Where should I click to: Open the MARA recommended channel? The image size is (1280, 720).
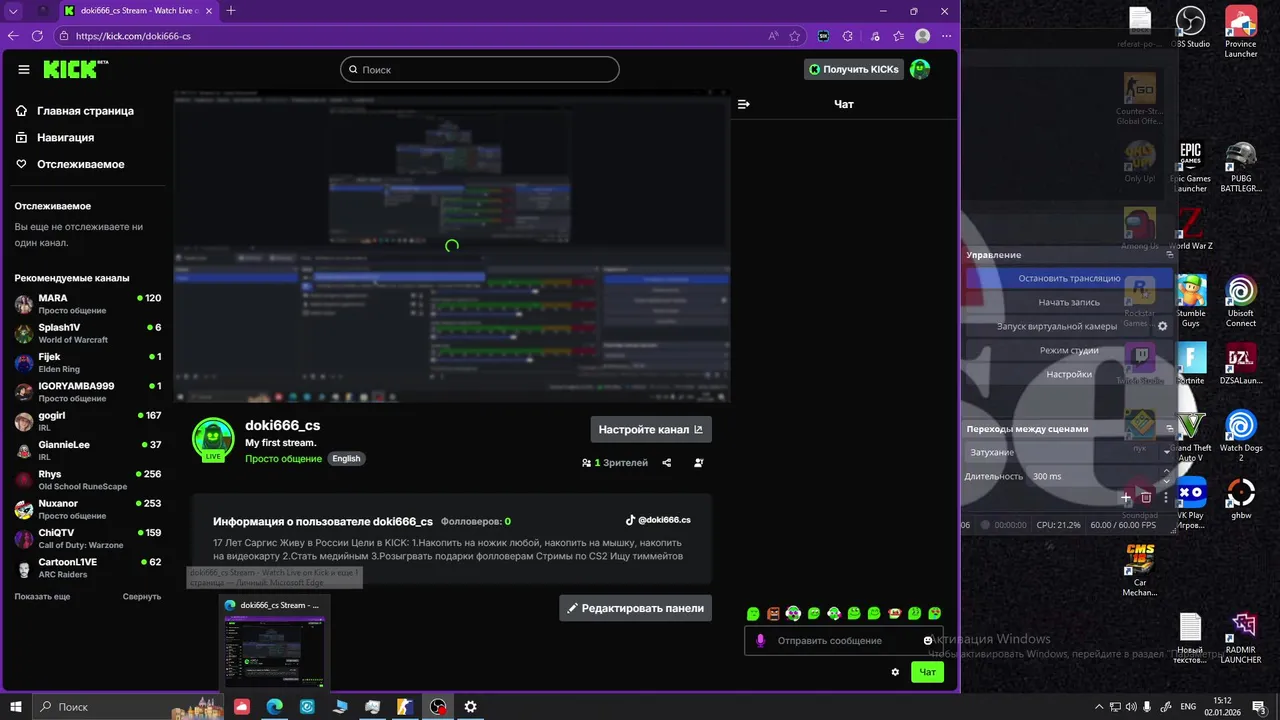coord(88,304)
